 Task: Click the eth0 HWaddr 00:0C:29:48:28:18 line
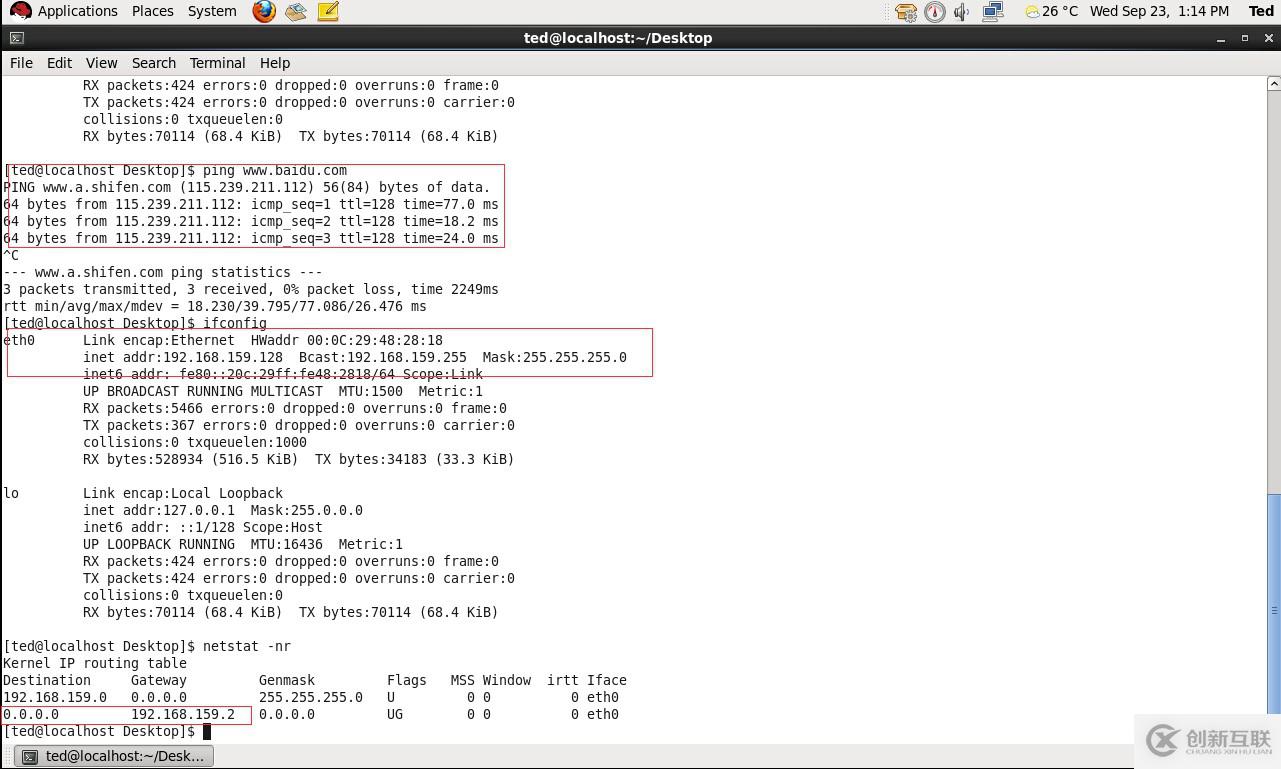coord(223,340)
